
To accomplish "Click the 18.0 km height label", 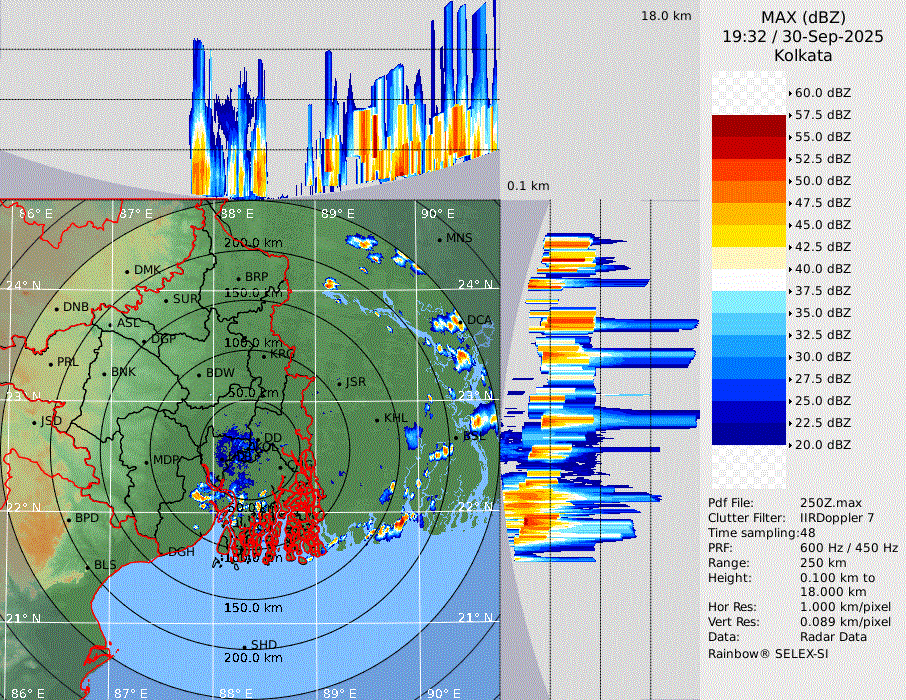I will [666, 16].
